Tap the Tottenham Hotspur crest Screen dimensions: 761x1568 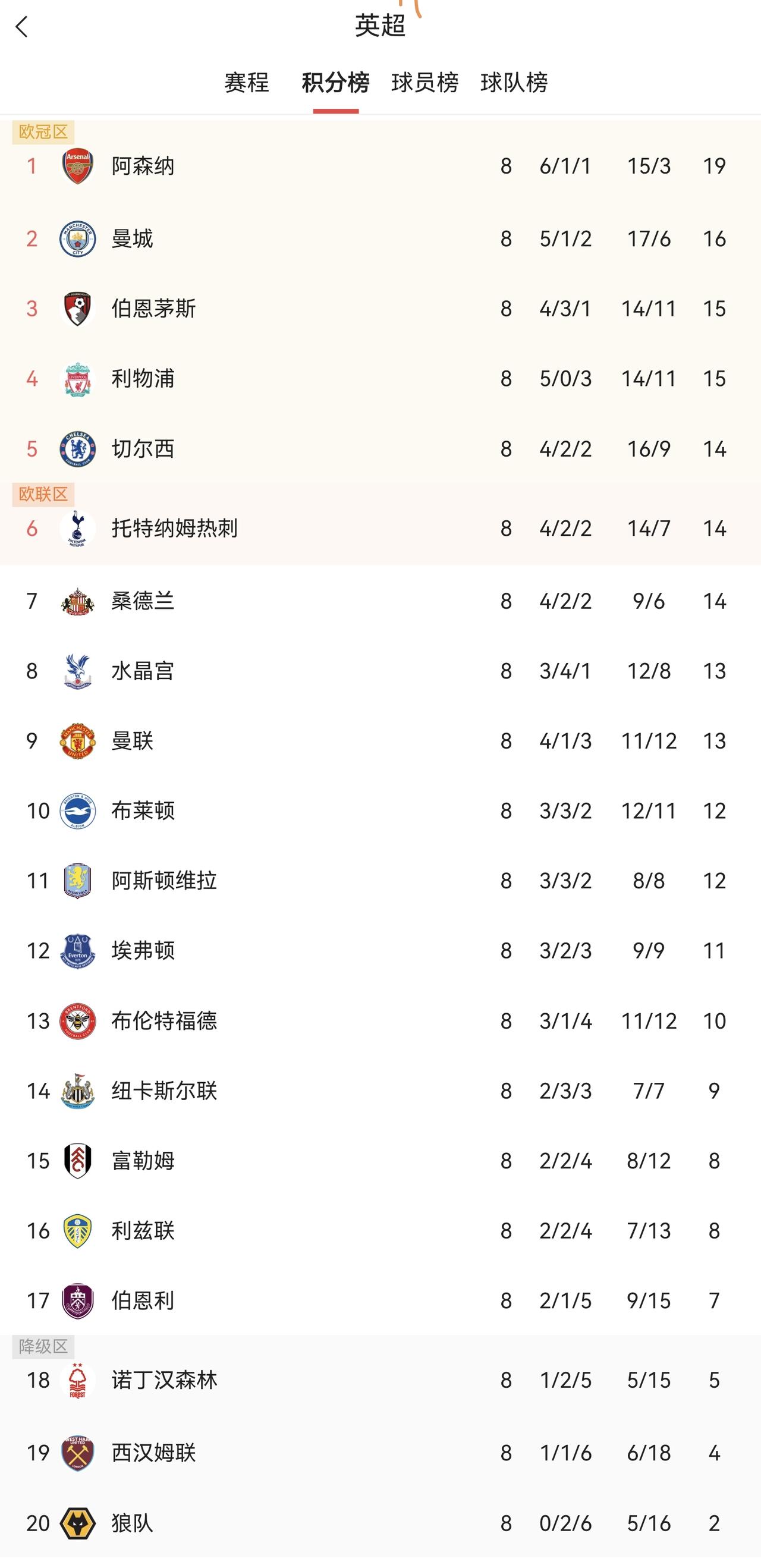pyautogui.click(x=78, y=529)
